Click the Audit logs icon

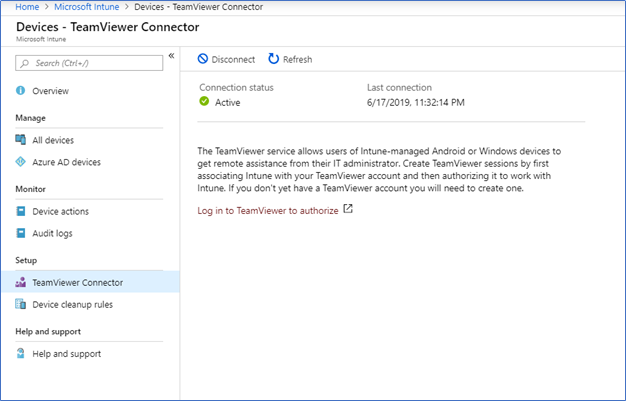point(21,233)
